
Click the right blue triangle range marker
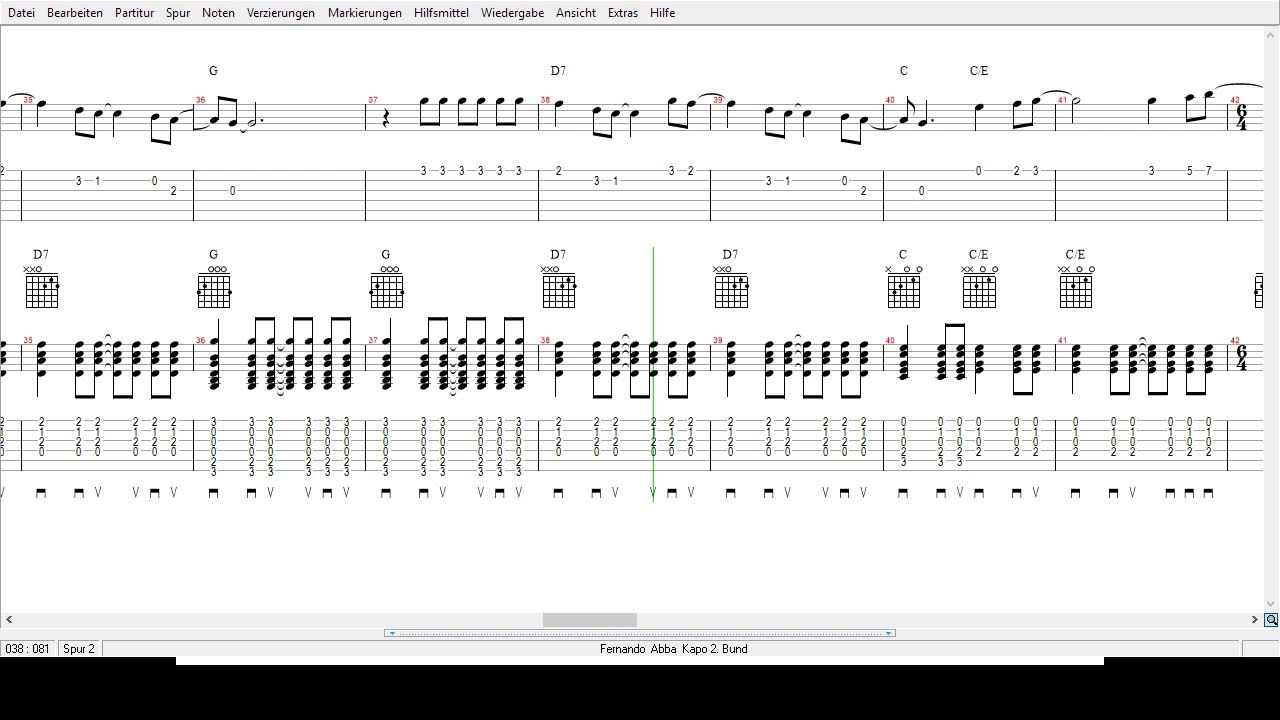[x=888, y=633]
